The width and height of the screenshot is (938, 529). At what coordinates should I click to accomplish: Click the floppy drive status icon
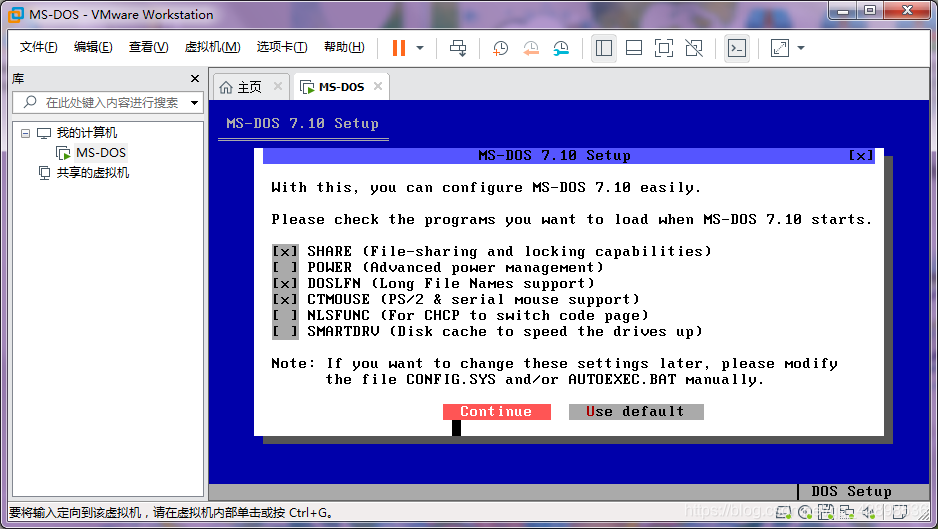tap(826, 512)
